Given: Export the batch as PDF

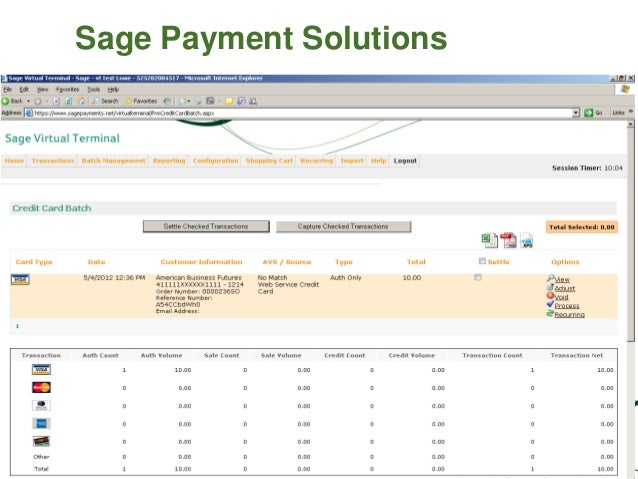Looking at the screenshot, I should click(508, 241).
